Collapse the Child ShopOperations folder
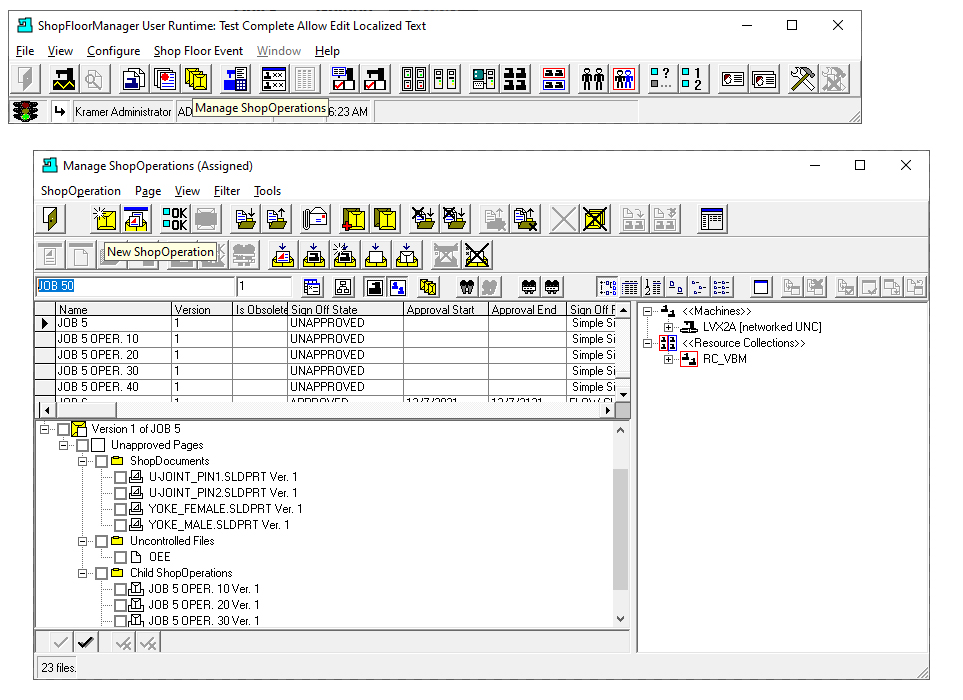Screen dimensions: 963x700 coord(82,573)
